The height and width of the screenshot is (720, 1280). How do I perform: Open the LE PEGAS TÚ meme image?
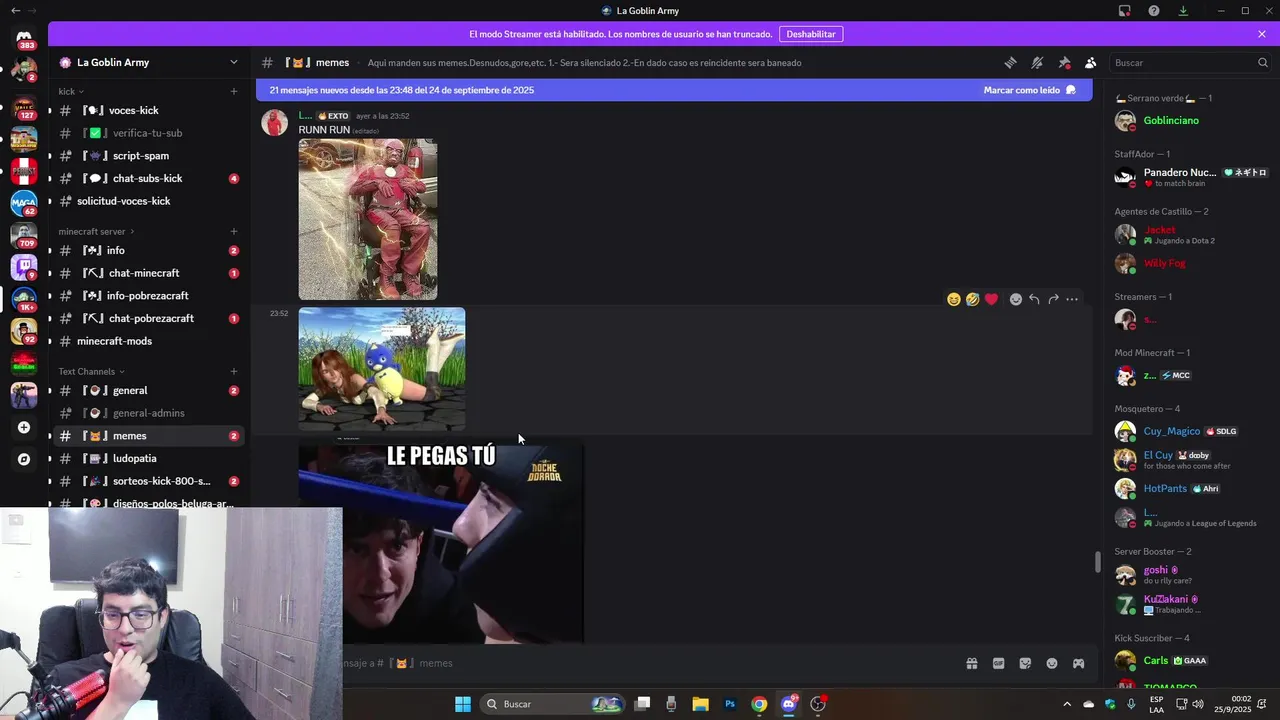point(441,540)
